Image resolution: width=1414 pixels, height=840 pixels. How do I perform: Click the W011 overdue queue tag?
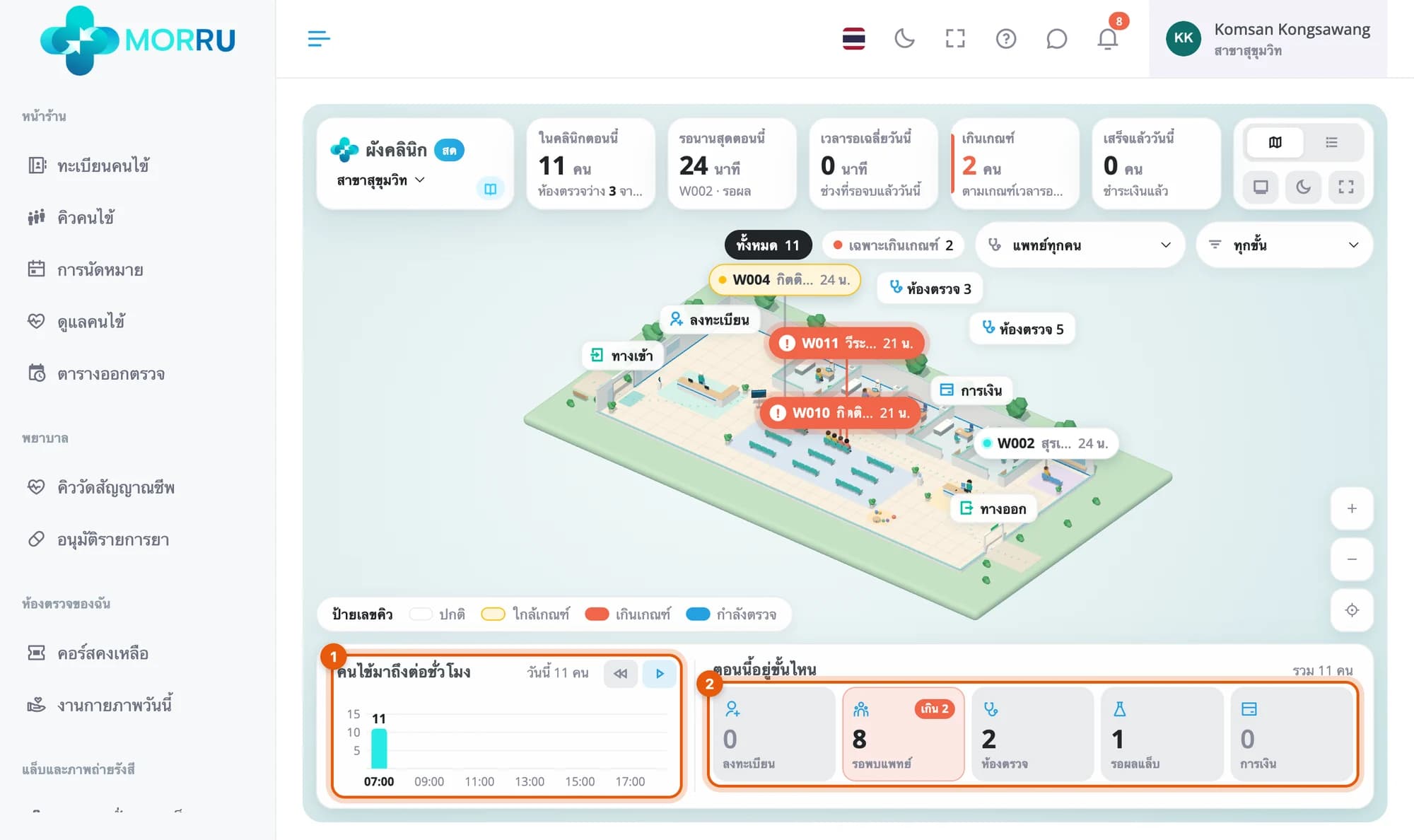(x=846, y=343)
